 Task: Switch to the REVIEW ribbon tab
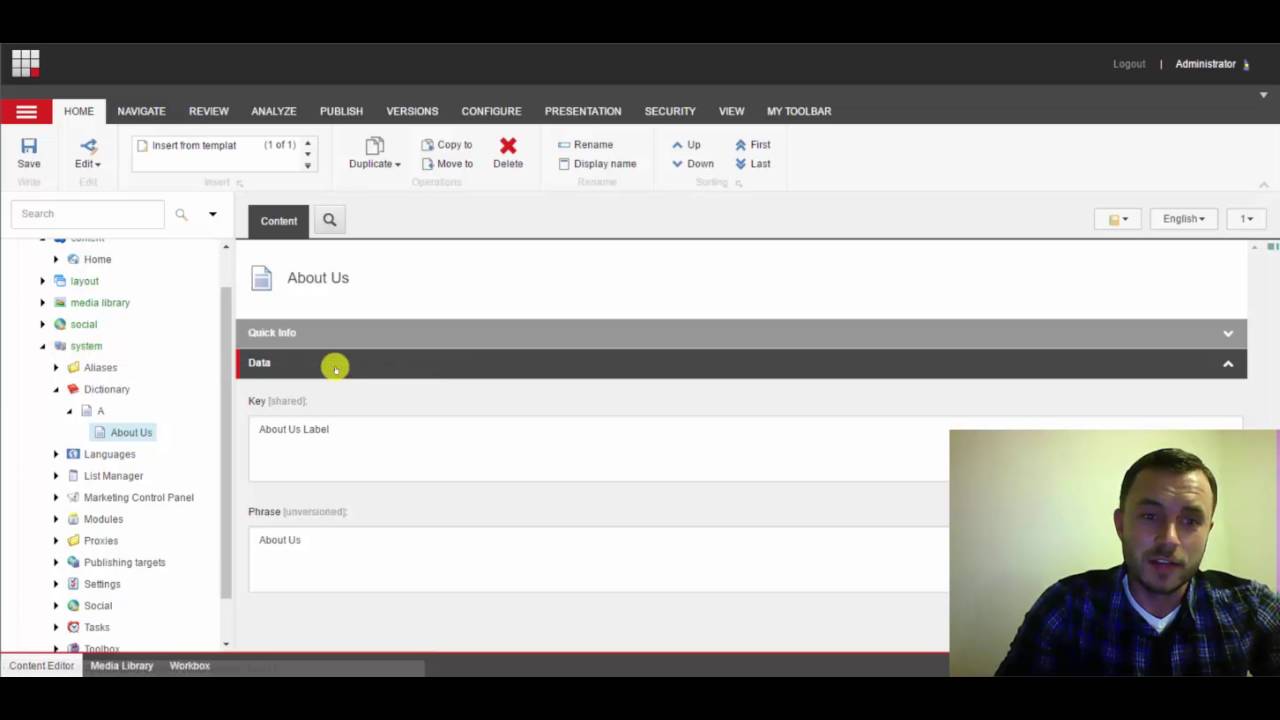(209, 111)
